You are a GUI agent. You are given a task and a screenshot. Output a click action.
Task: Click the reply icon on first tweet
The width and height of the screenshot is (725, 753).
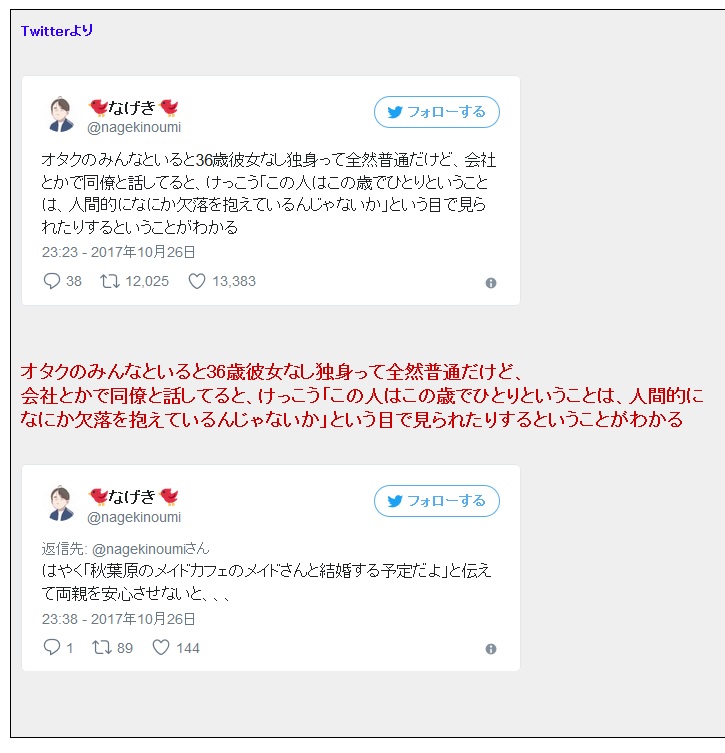click(51, 281)
